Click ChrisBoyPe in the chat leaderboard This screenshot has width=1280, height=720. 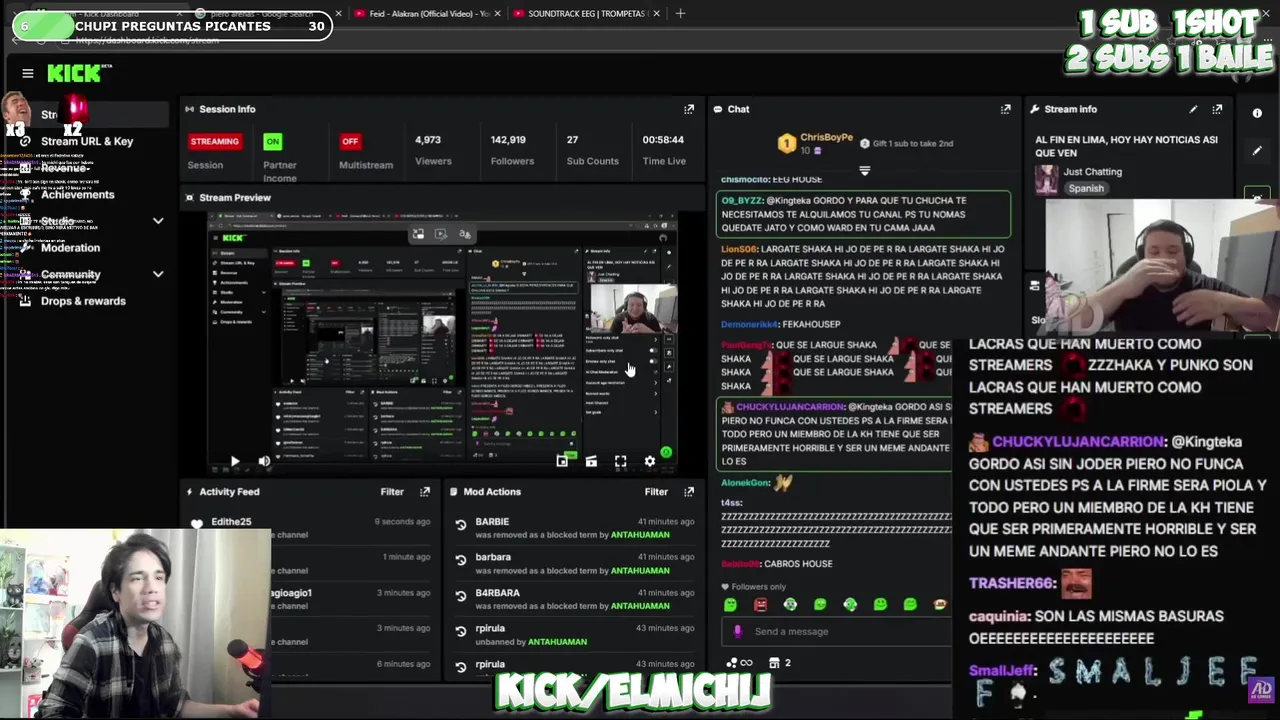[826, 137]
